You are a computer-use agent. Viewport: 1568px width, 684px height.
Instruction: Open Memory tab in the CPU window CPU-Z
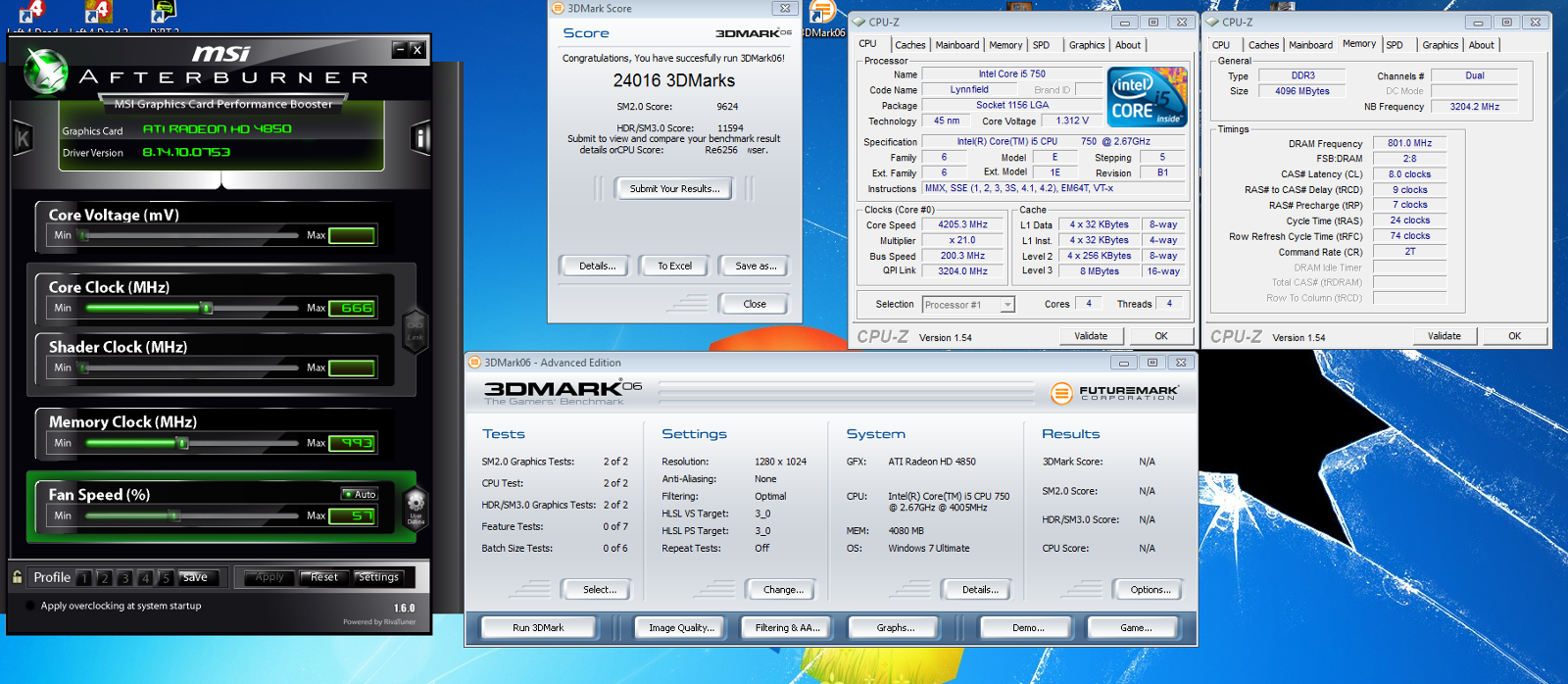pos(1005,45)
